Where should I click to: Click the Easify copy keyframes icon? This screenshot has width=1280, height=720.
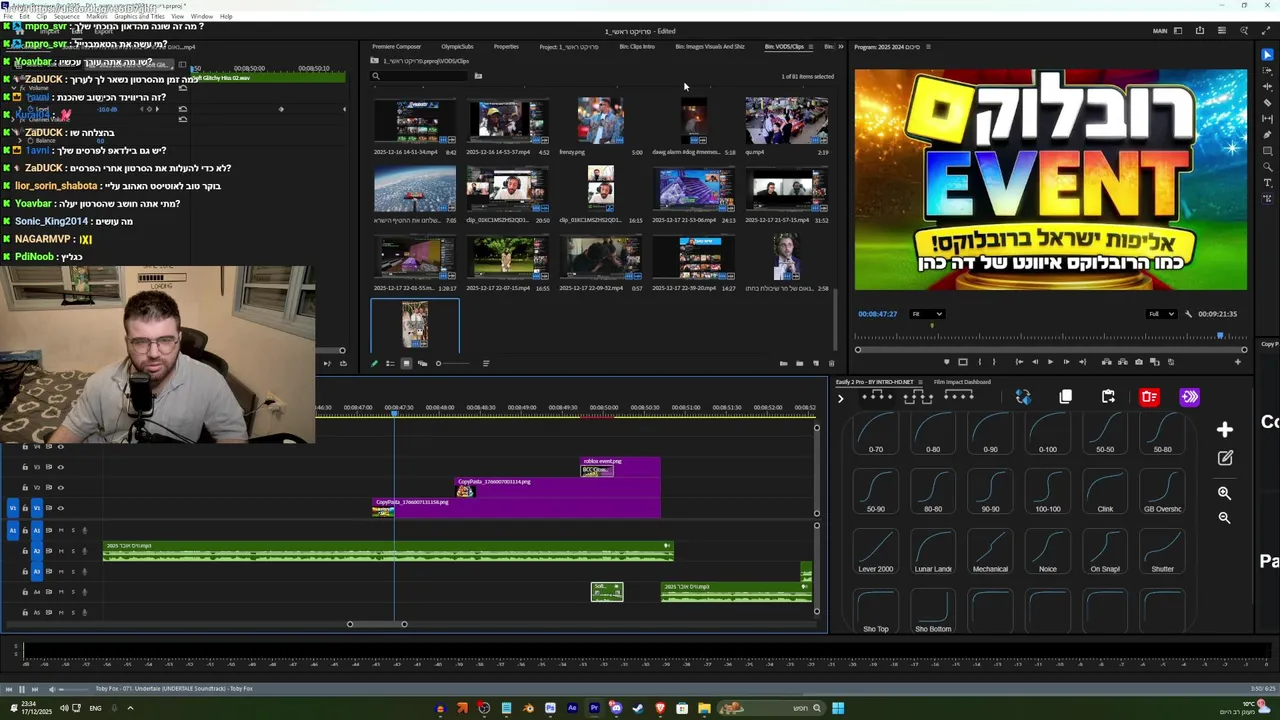(1066, 397)
